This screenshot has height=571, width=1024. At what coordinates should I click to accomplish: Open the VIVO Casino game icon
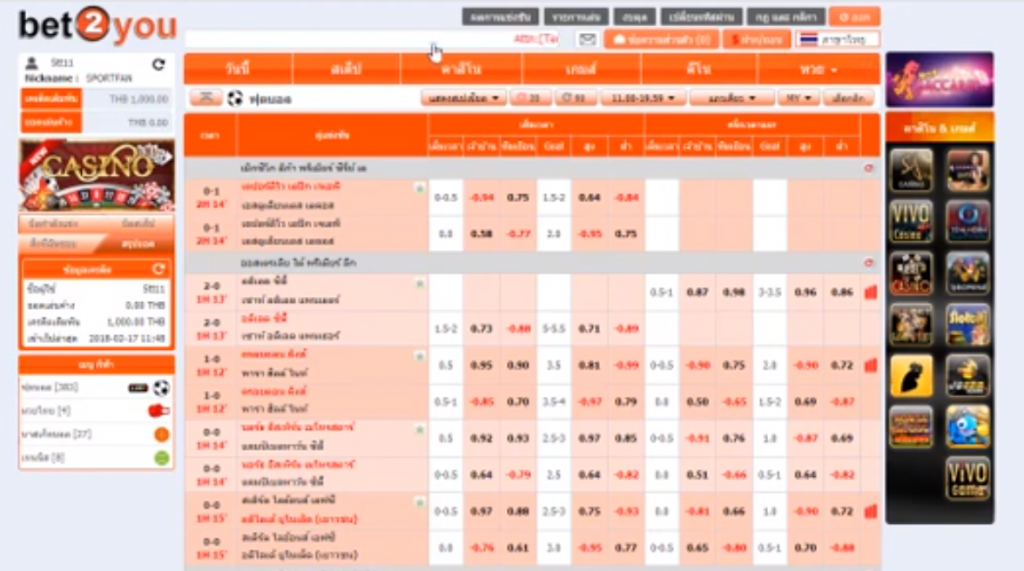tap(910, 221)
